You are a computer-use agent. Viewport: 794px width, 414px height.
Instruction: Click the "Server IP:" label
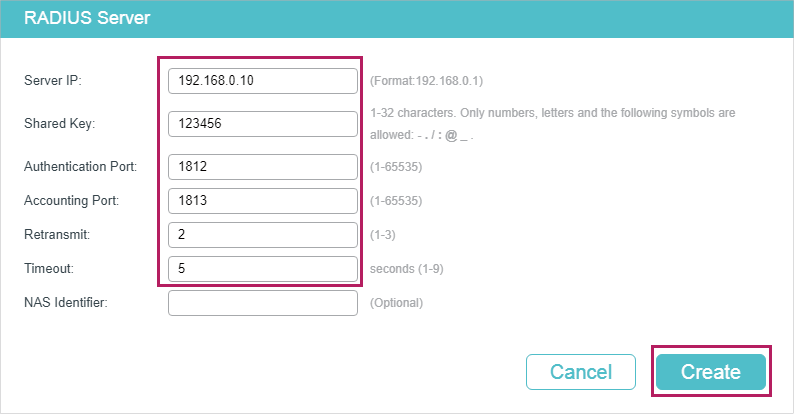coord(53,80)
